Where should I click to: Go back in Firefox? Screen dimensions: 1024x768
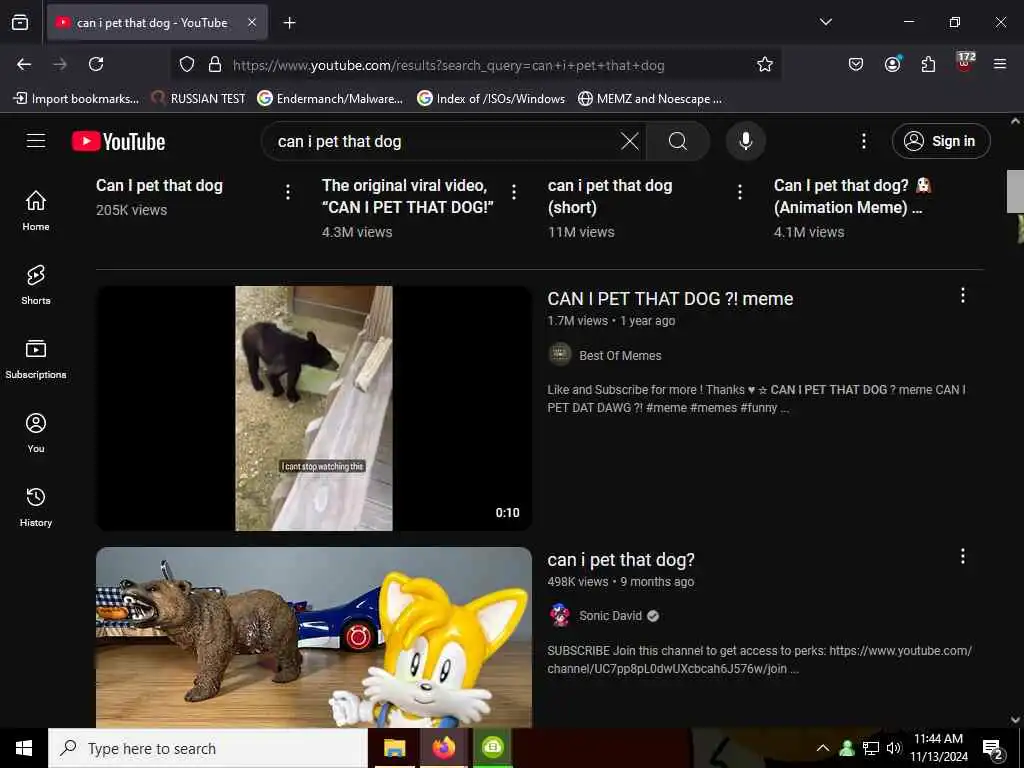(x=24, y=64)
